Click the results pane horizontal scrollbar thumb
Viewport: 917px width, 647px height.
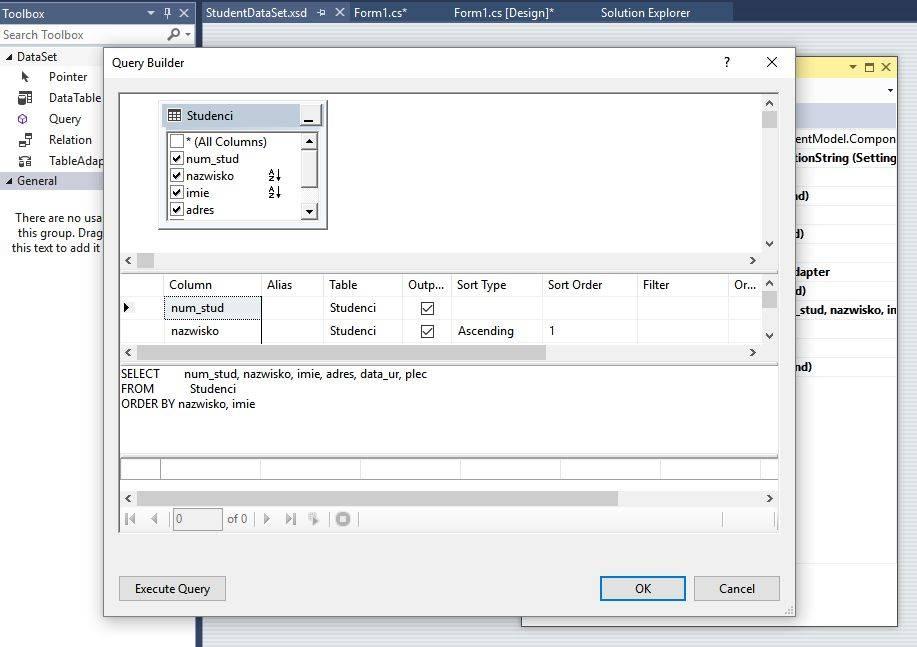[x=377, y=498]
